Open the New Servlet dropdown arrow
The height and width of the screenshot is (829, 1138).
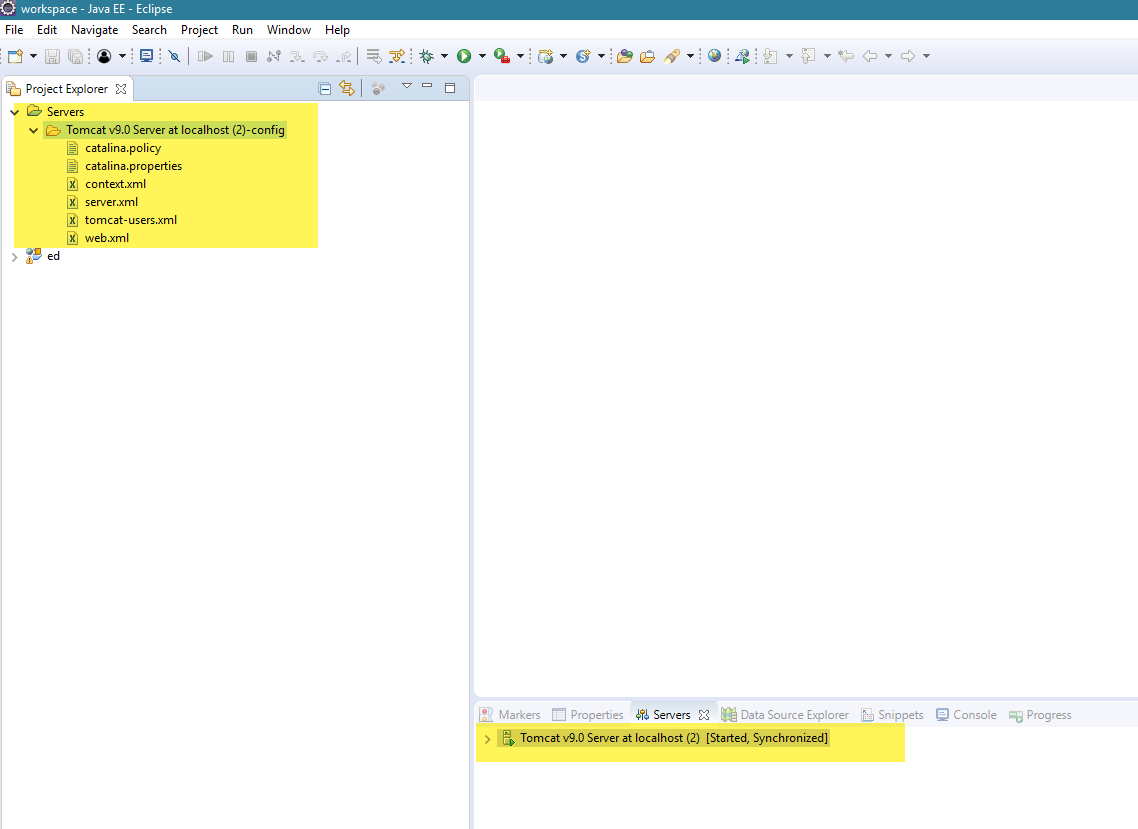click(601, 56)
